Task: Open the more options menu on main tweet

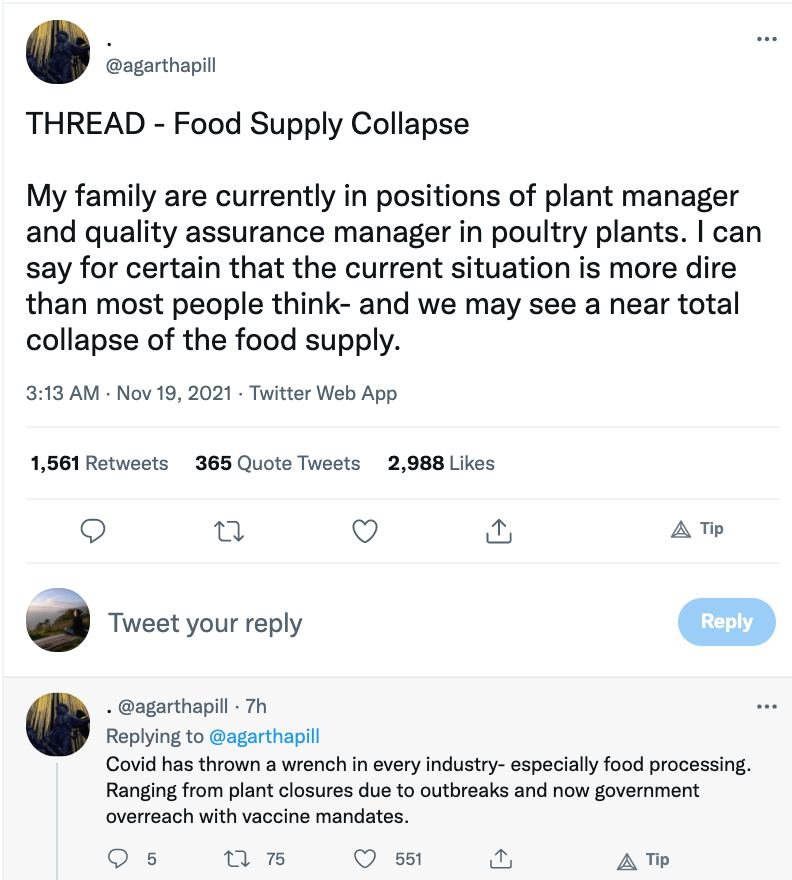Action: click(767, 39)
